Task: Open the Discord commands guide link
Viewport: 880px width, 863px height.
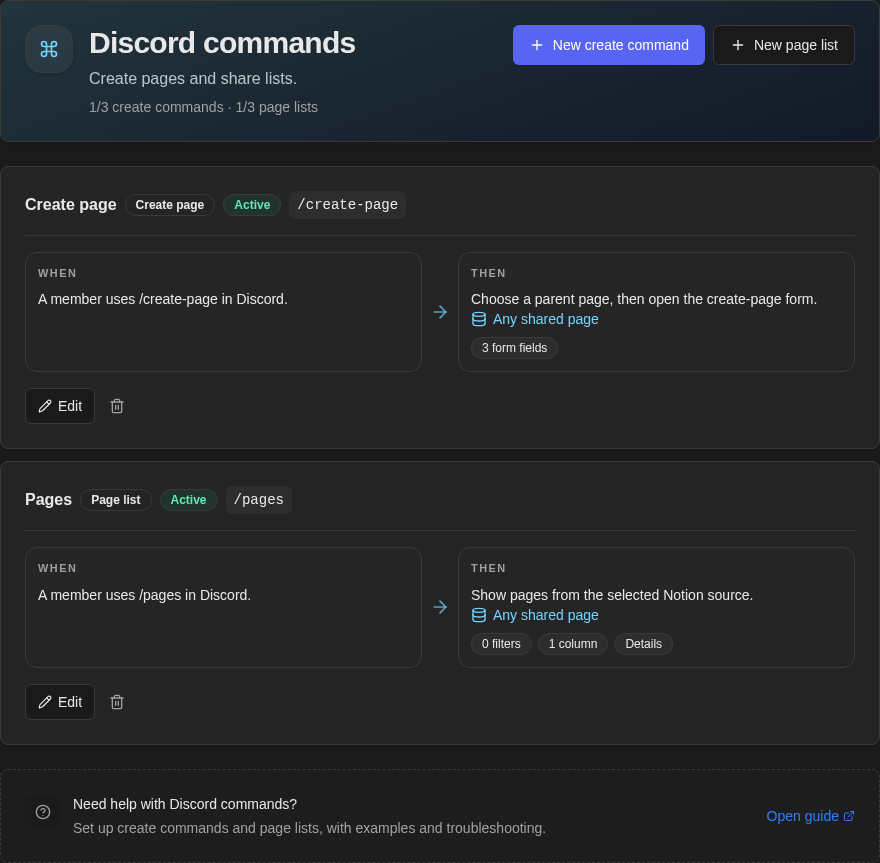Action: coord(810,816)
